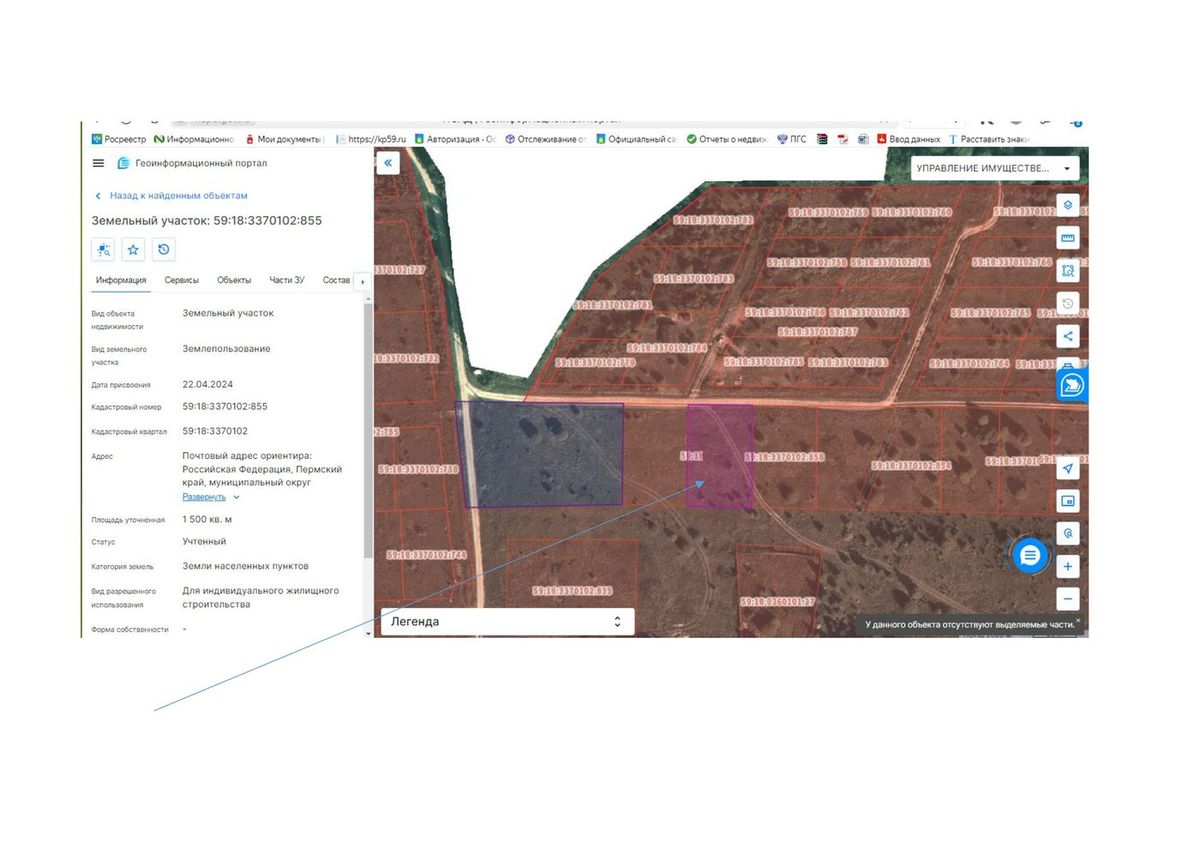
Task: Click the blue shaded parcel on the map
Action: coord(540,454)
